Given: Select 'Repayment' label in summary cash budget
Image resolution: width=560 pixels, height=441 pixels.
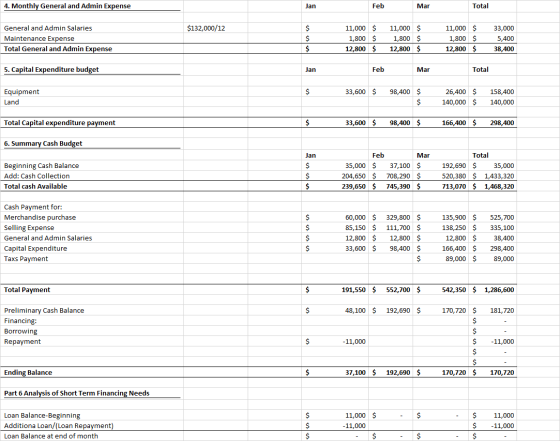Looking at the screenshot, I should point(22,342).
